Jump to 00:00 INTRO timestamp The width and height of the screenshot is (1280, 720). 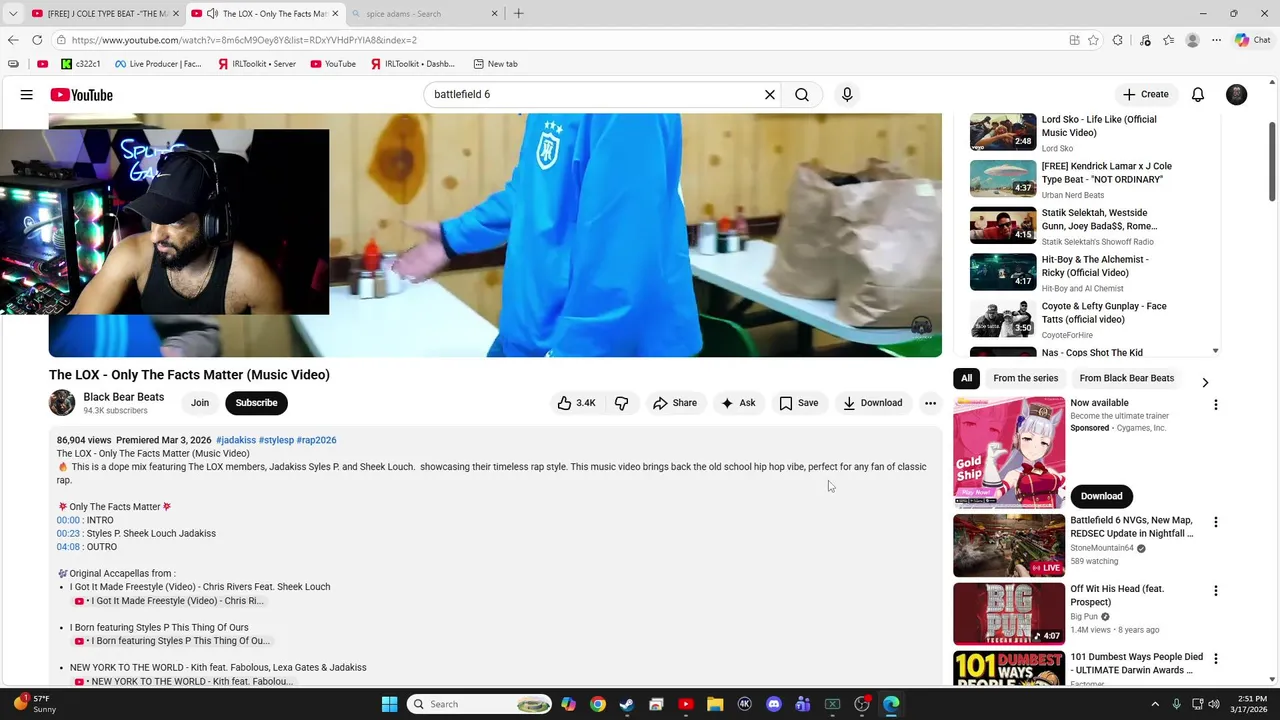click(68, 520)
